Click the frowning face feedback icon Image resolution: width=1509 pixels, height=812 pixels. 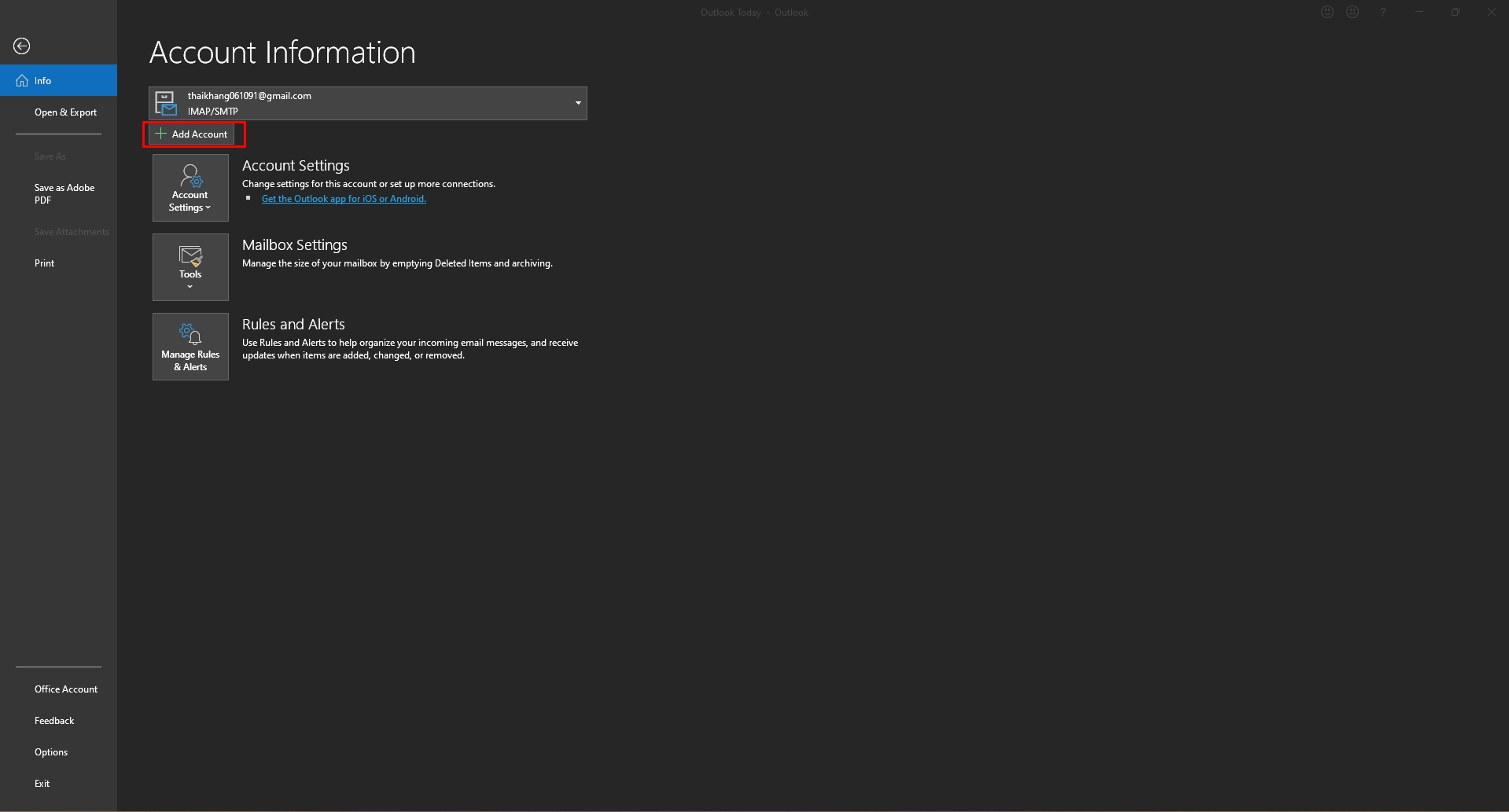1353,12
